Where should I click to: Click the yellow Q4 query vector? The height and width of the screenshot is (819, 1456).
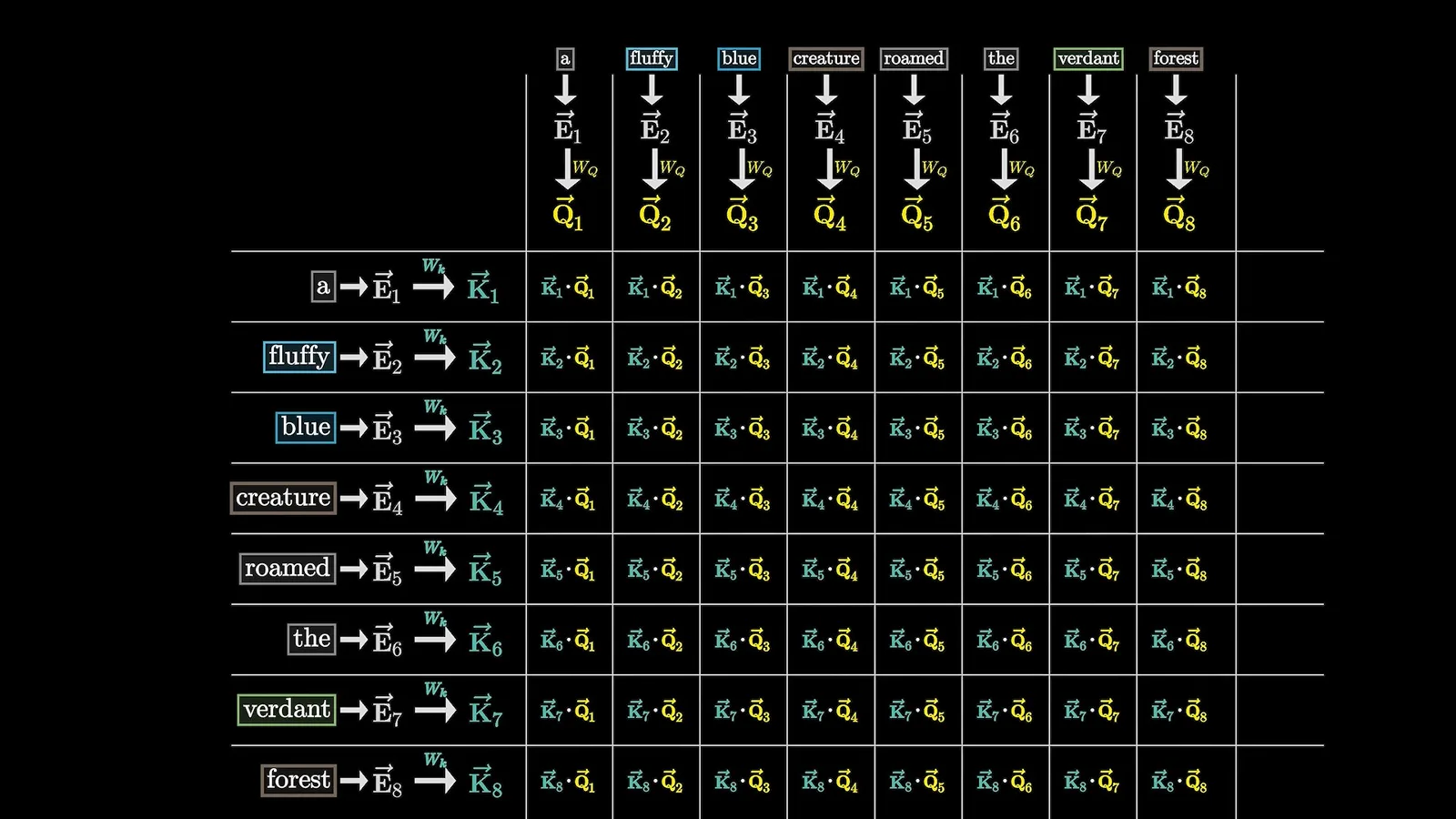(829, 213)
